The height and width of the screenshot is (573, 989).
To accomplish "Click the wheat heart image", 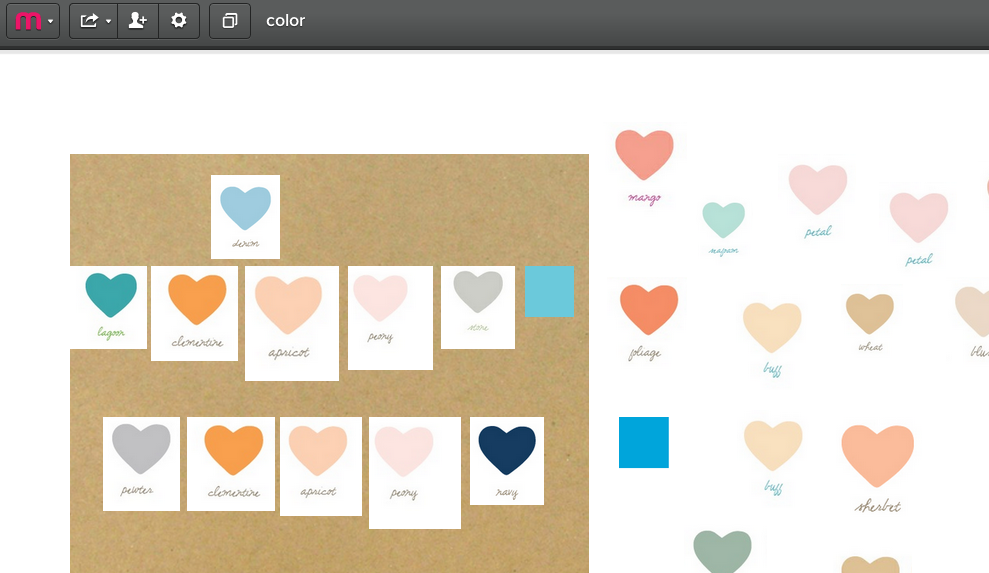I will (870, 322).
